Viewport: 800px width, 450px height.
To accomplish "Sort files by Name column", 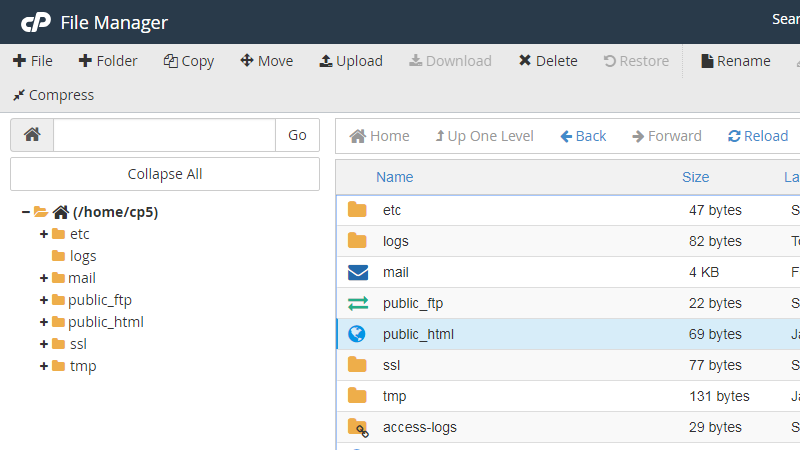I will [x=394, y=177].
